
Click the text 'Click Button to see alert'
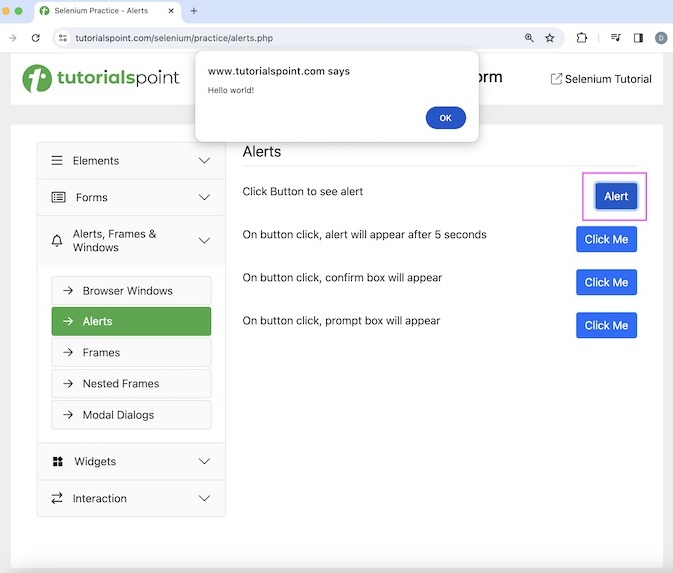pyautogui.click(x=303, y=191)
